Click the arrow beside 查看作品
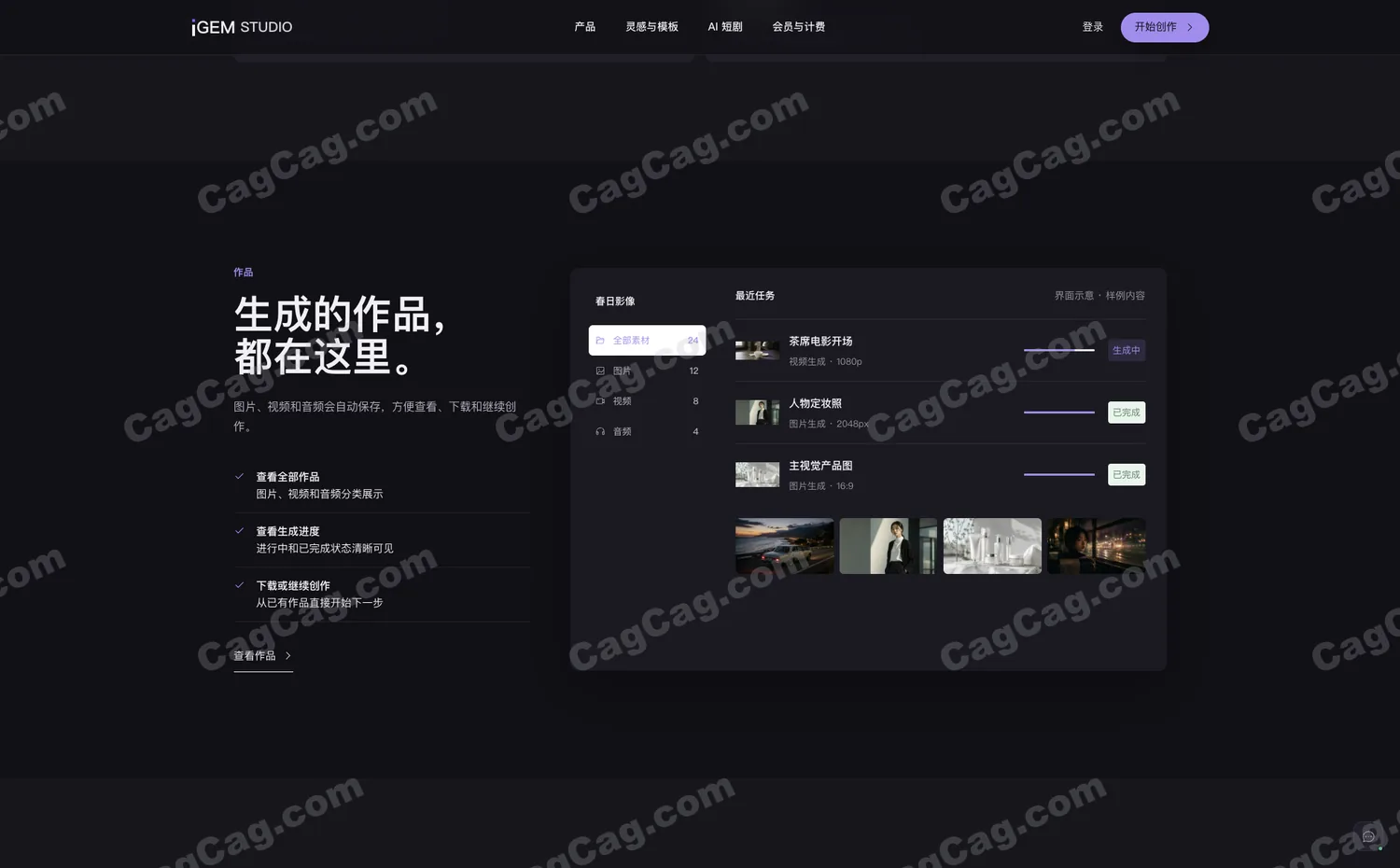 (287, 656)
